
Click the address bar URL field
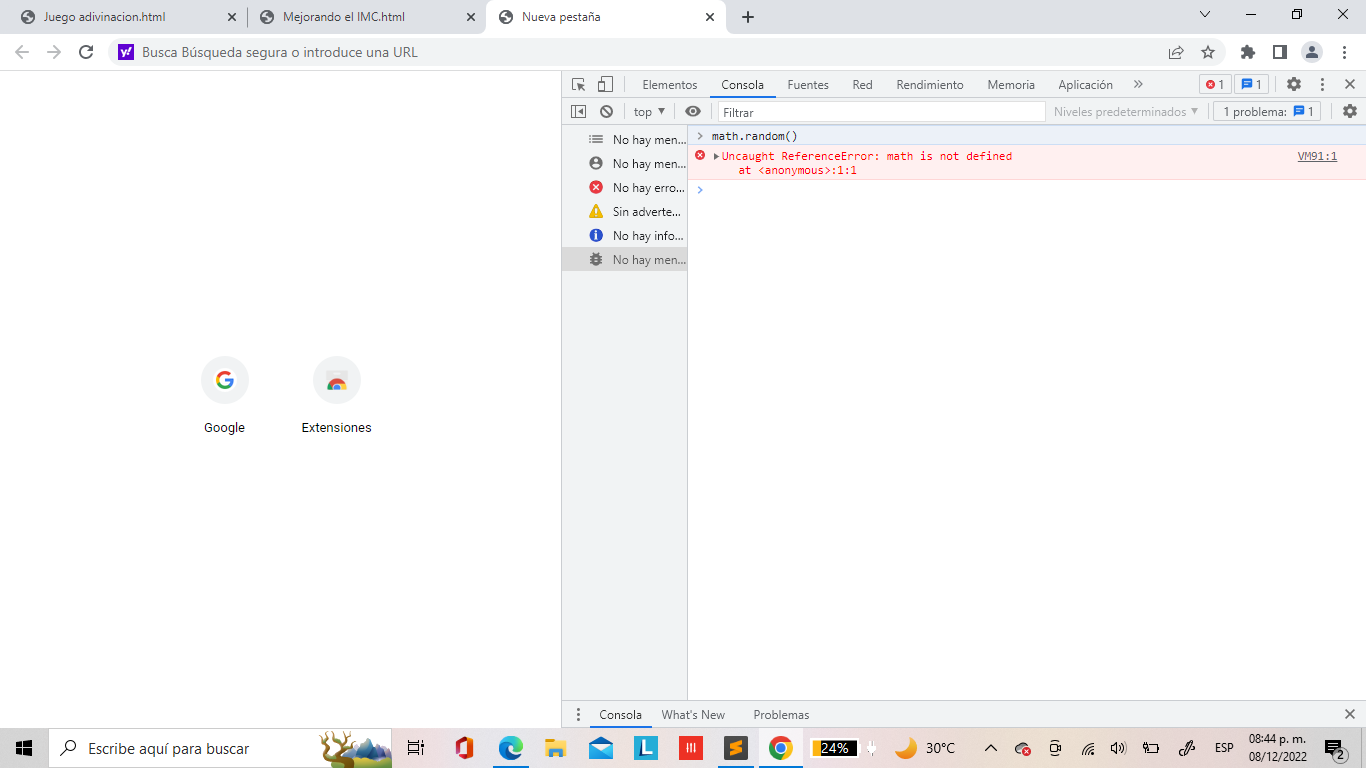click(640, 52)
